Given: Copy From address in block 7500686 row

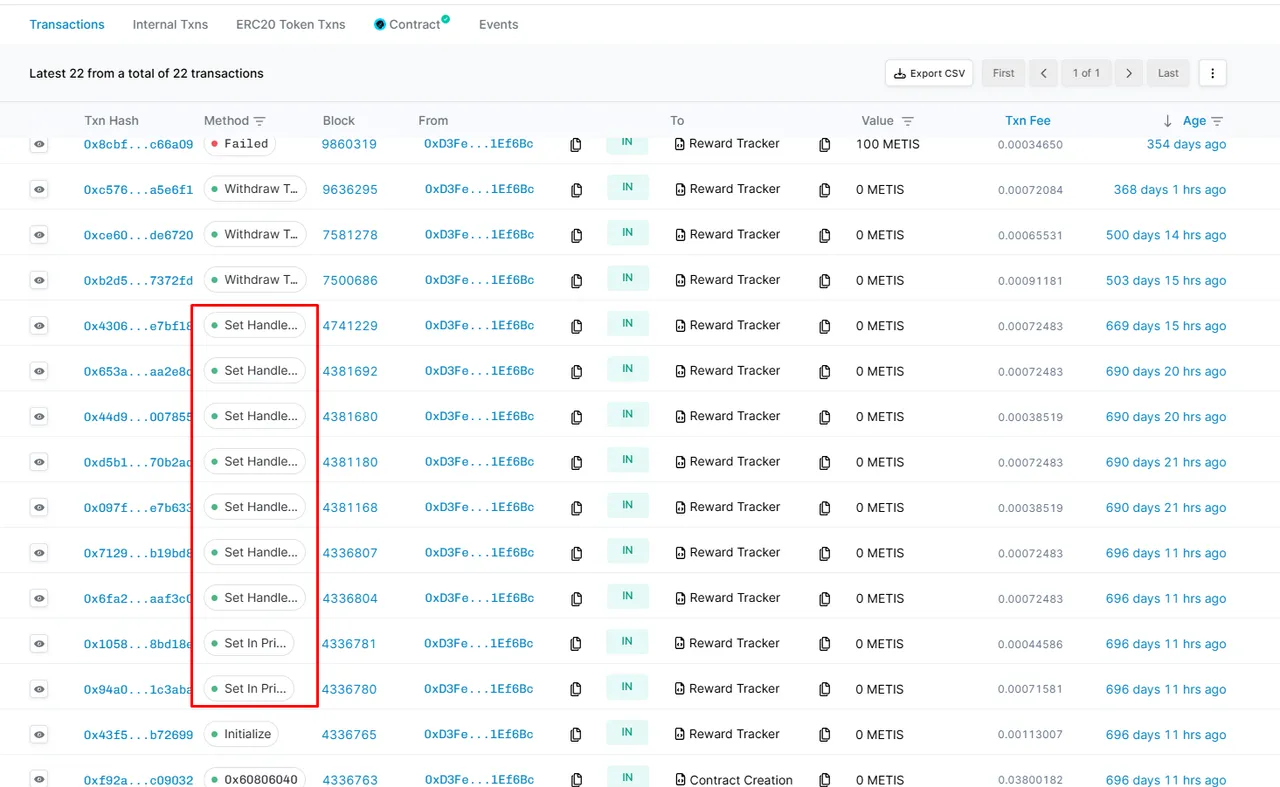Looking at the screenshot, I should [576, 281].
